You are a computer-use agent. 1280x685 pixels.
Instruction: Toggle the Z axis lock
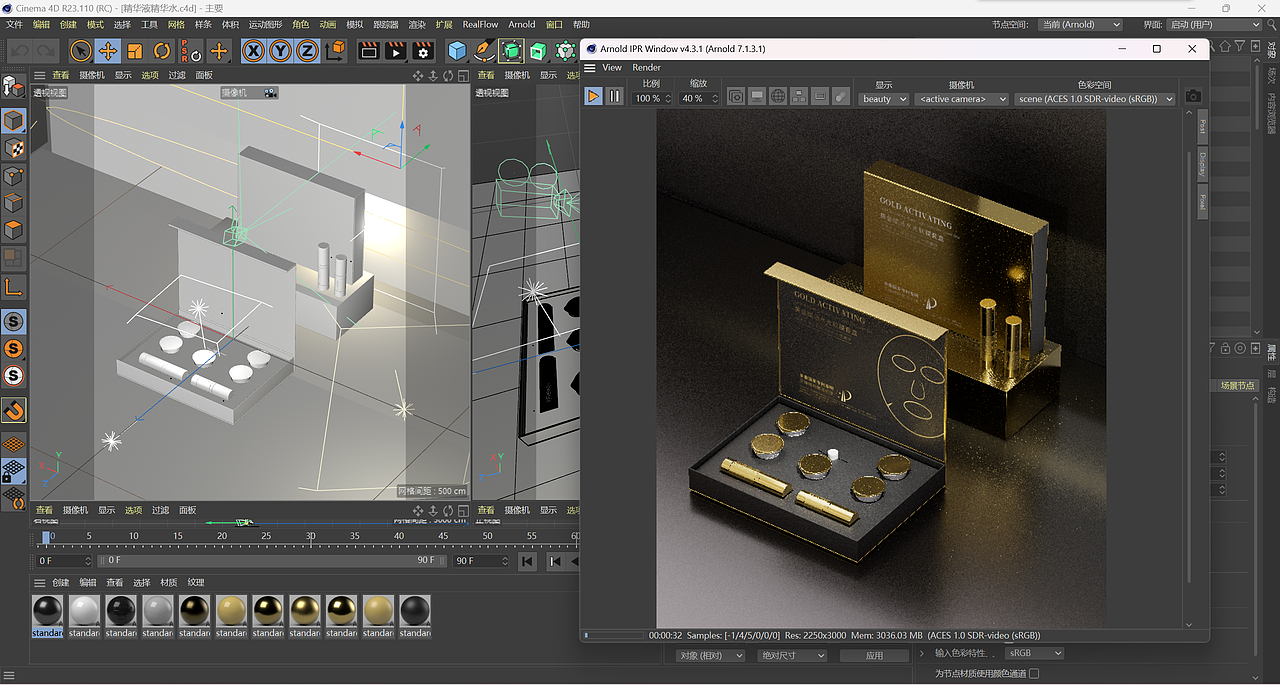point(307,51)
